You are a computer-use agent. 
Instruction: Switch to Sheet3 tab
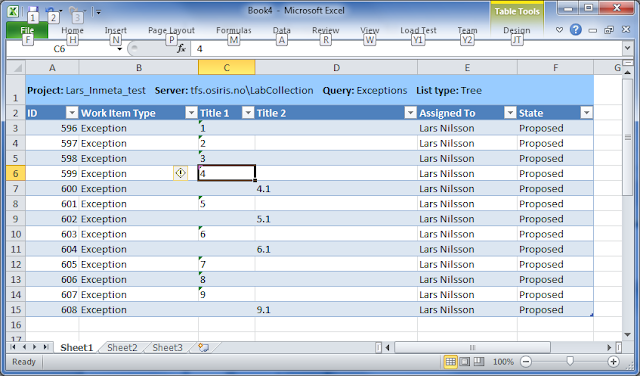(x=167, y=347)
